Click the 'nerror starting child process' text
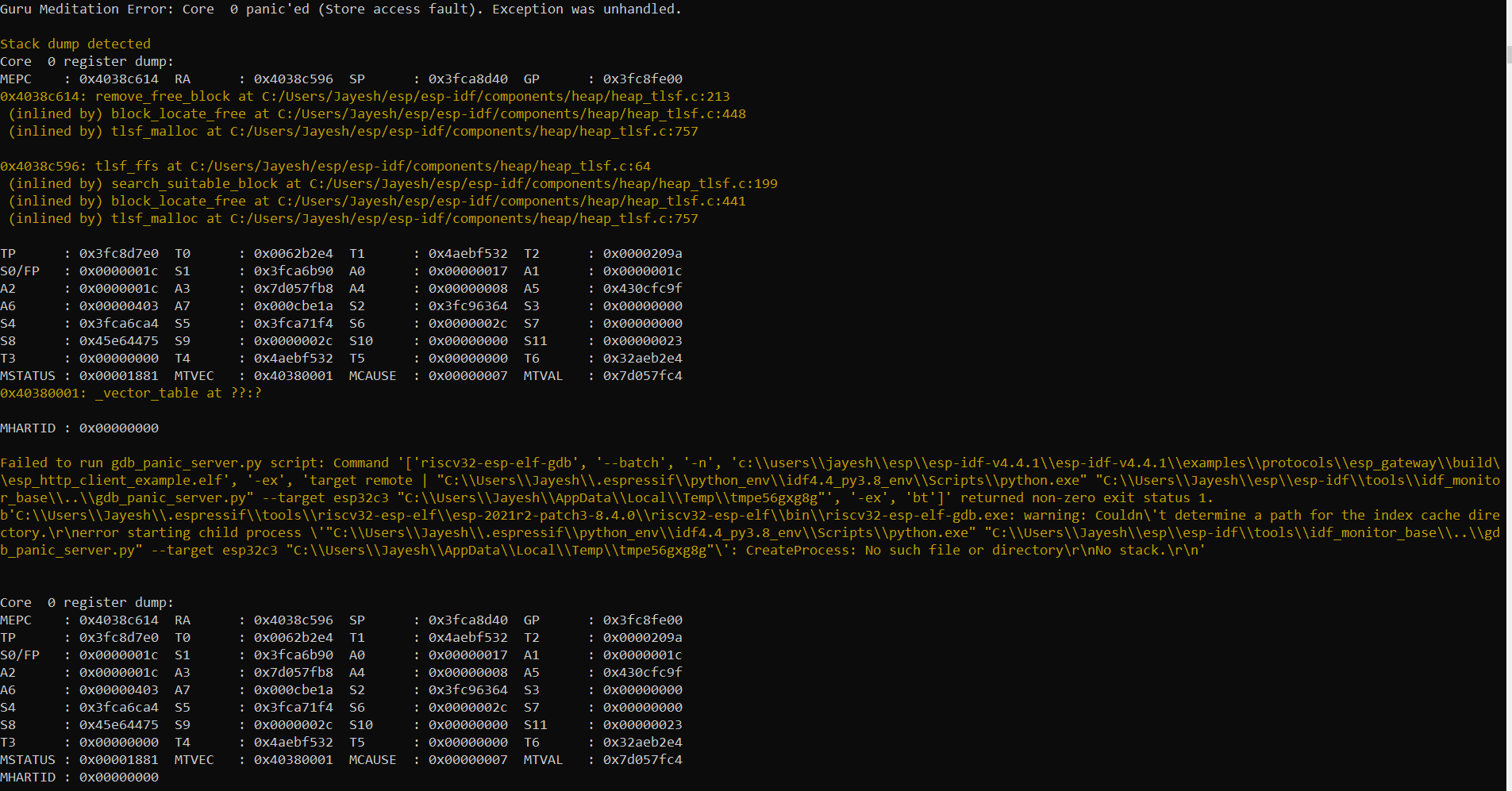 pos(187,533)
